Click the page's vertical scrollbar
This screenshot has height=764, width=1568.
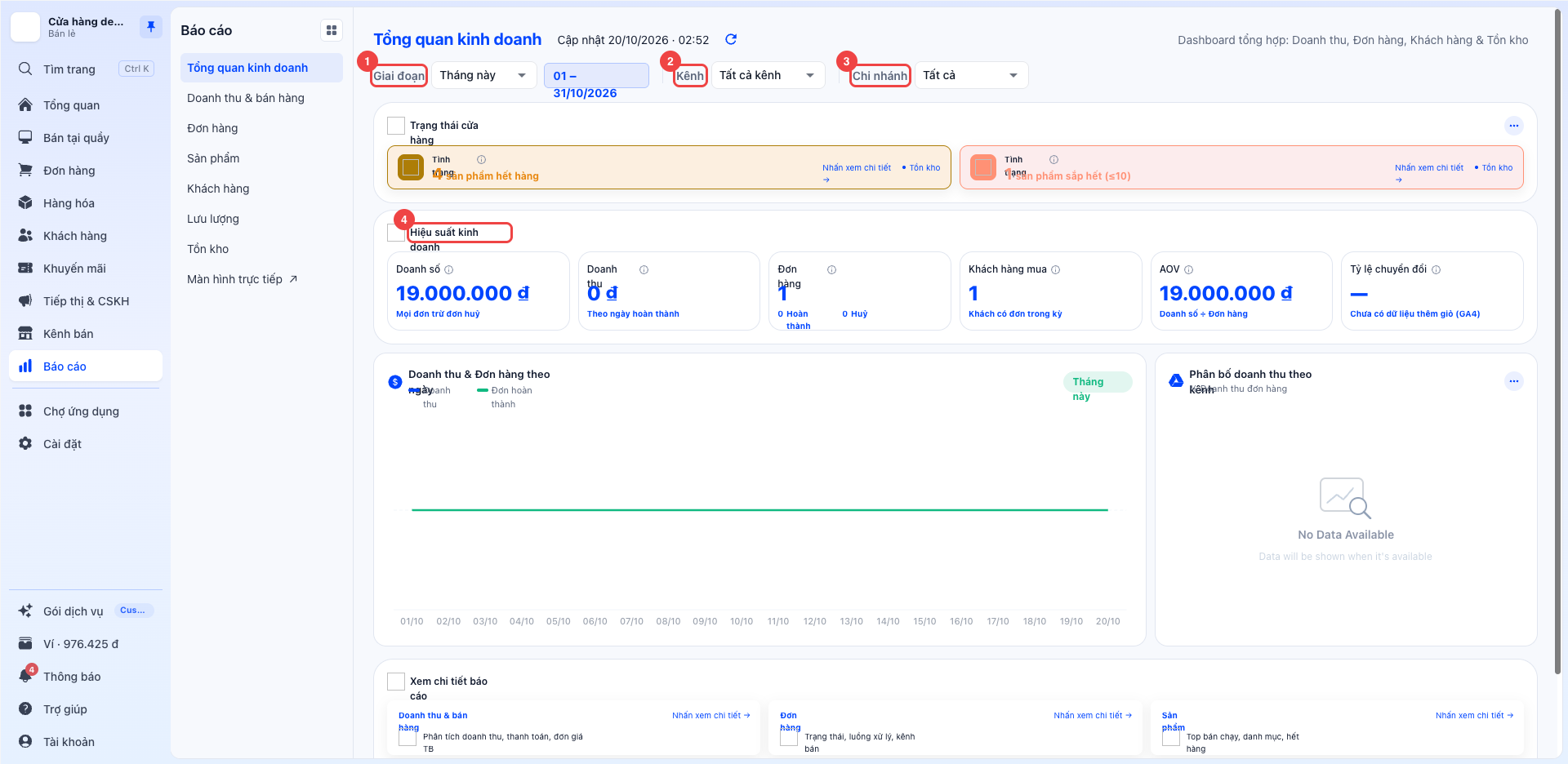click(1558, 343)
